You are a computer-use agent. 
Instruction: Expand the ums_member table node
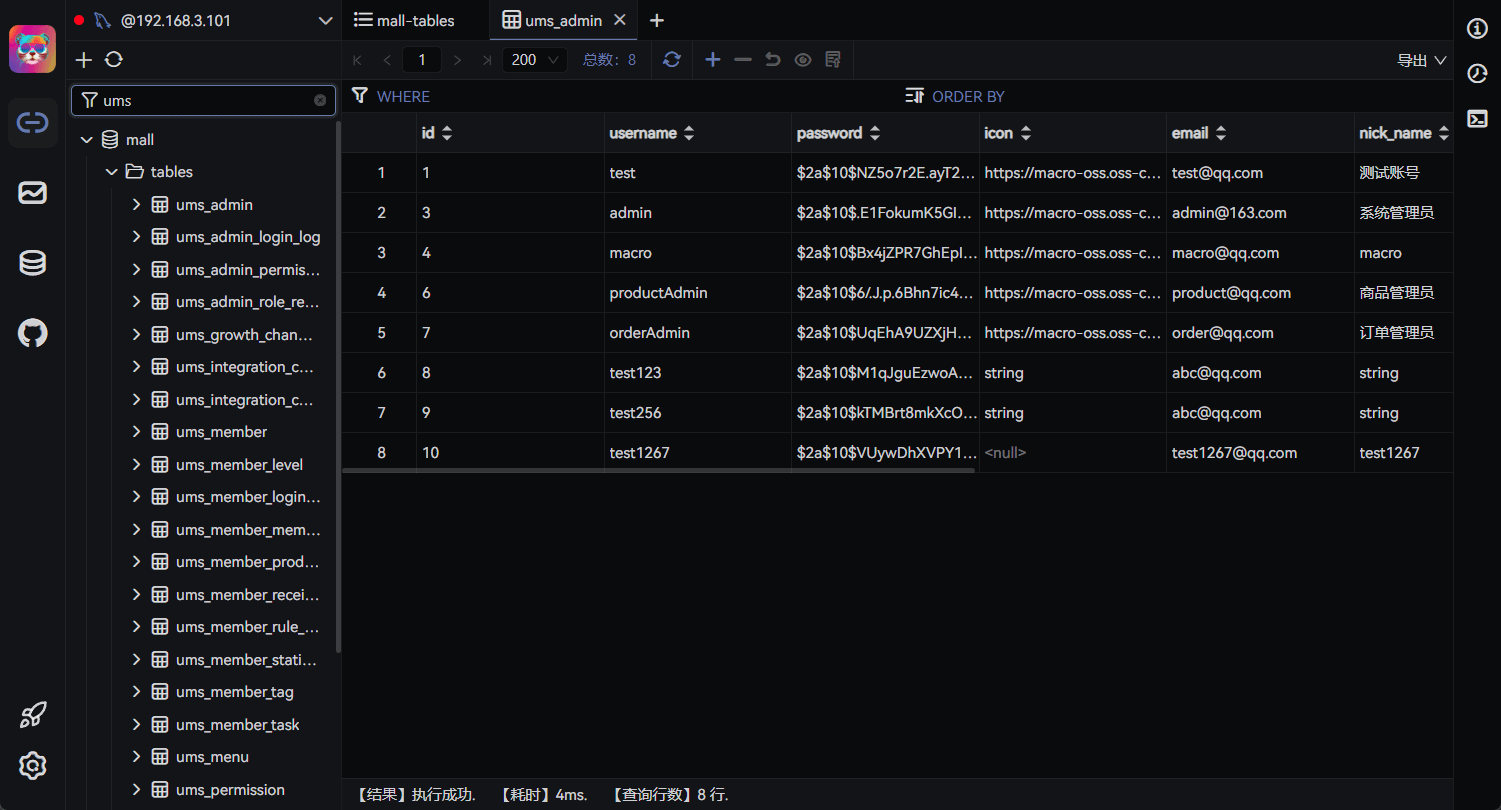137,432
